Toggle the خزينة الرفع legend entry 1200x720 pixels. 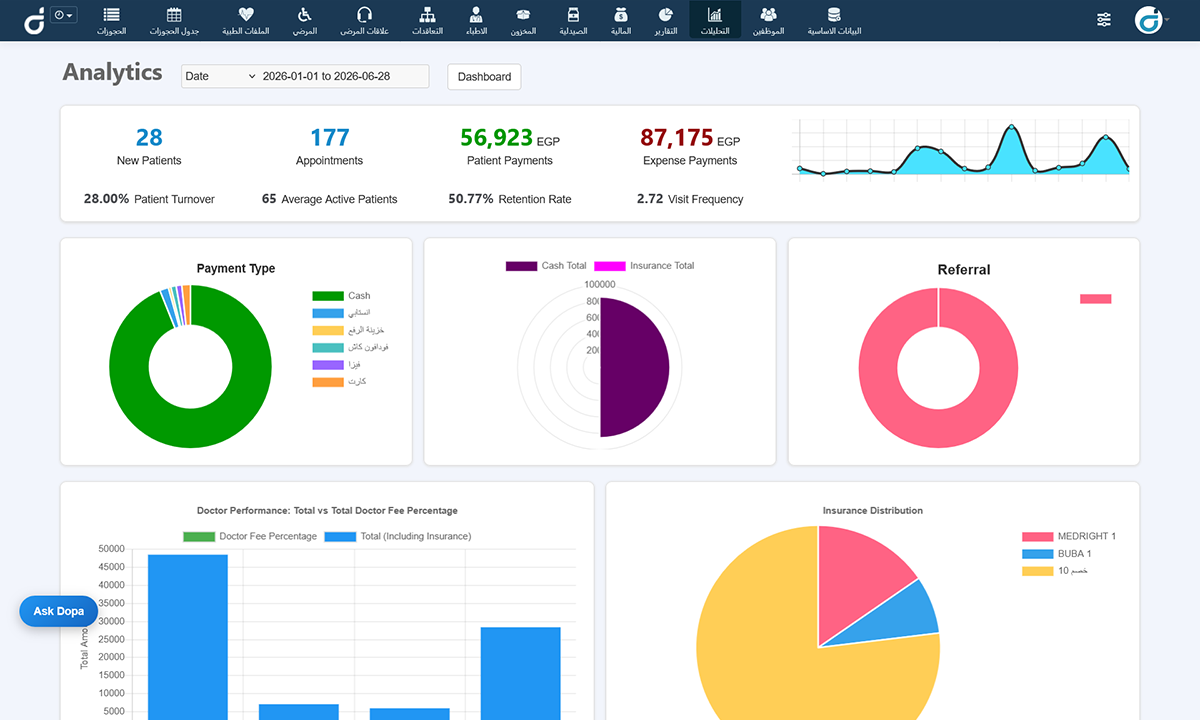(348, 330)
